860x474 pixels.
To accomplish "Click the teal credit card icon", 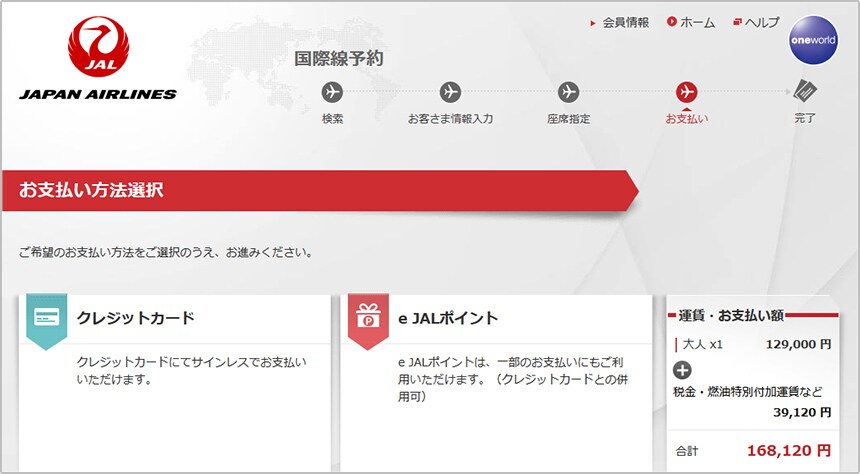I will (x=46, y=318).
